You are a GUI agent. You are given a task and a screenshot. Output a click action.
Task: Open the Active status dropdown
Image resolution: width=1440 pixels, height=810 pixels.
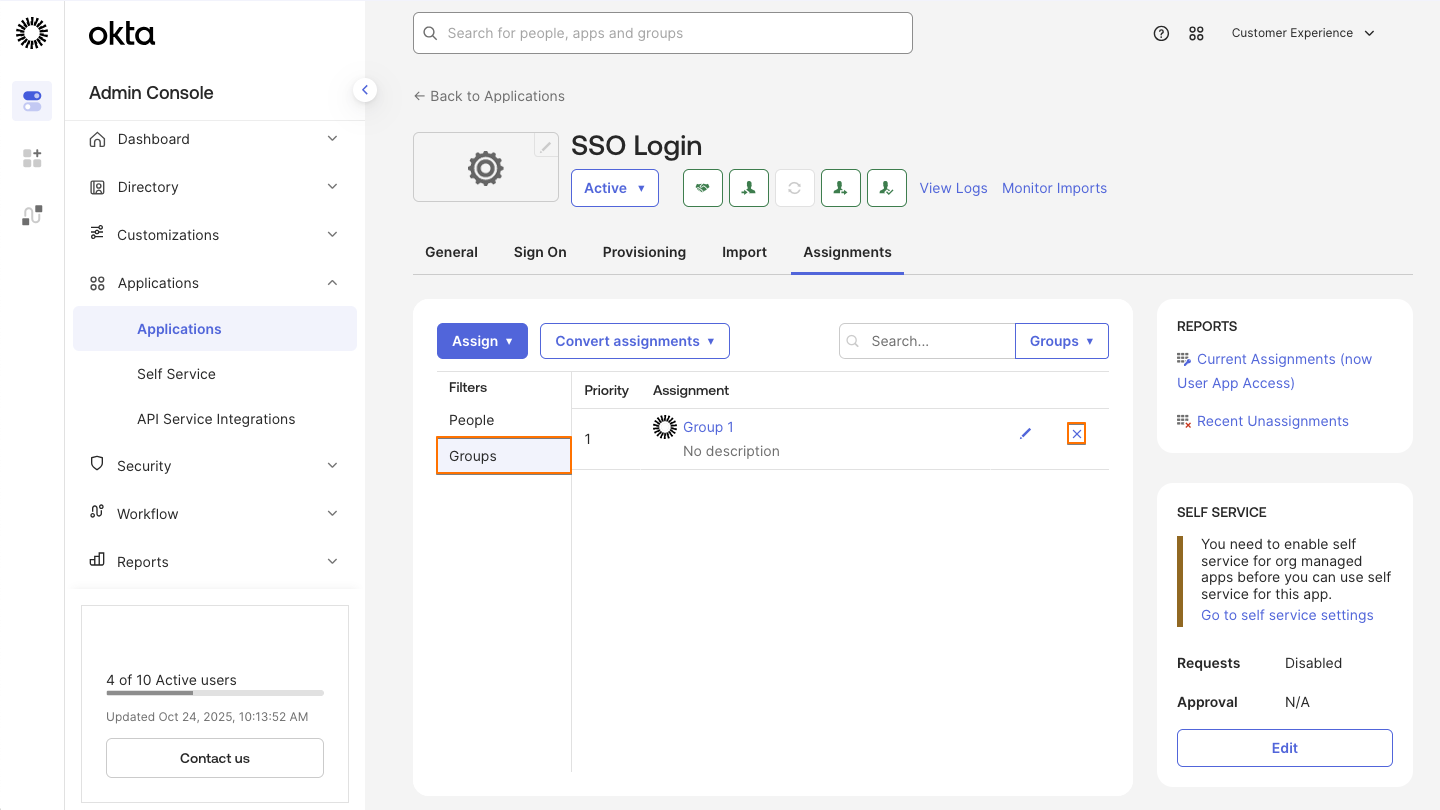click(x=614, y=188)
